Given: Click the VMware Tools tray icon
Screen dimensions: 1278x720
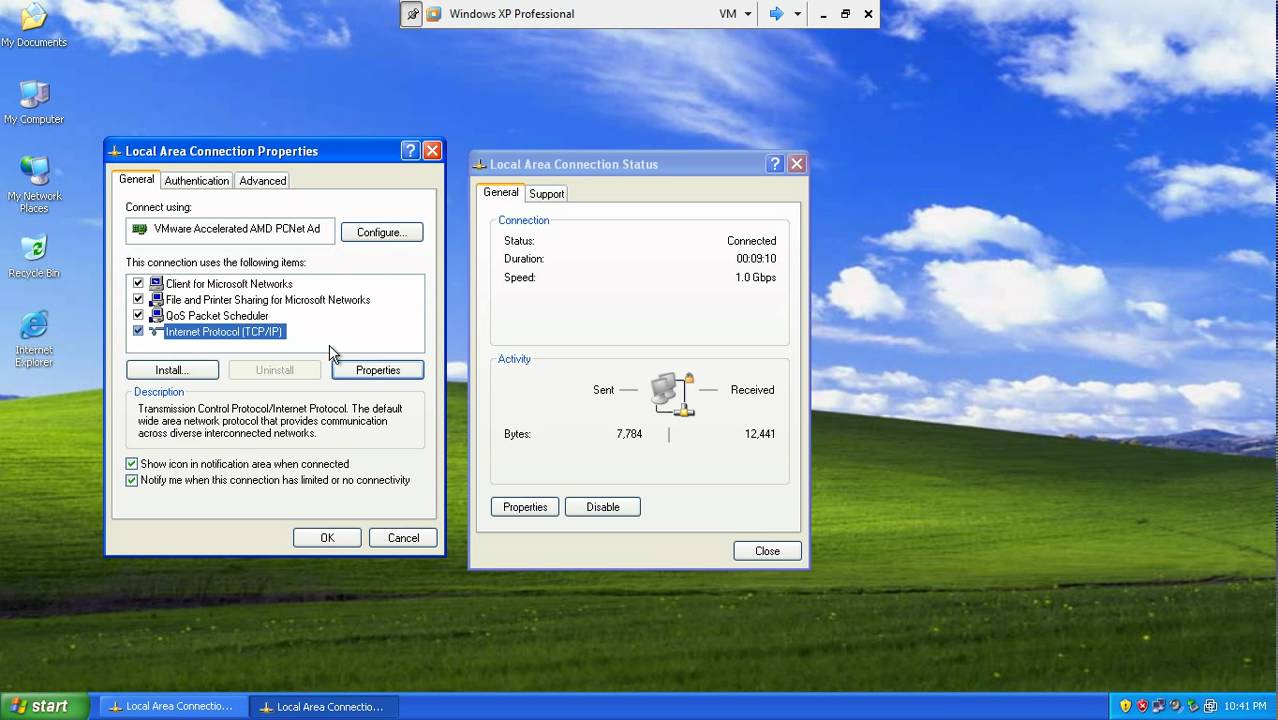Looking at the screenshot, I should click(1210, 706).
